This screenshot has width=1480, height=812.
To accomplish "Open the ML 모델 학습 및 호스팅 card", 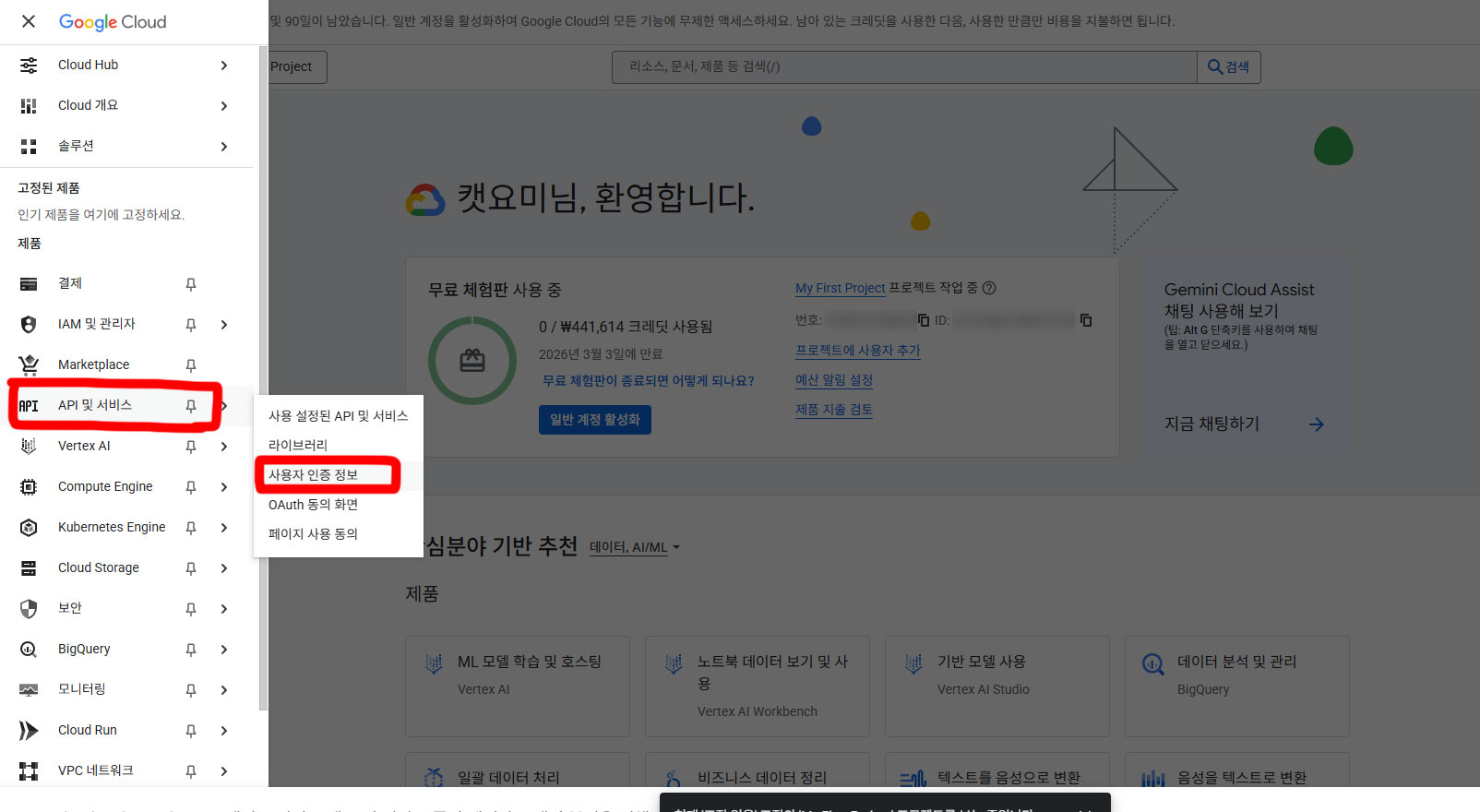I will [518, 686].
